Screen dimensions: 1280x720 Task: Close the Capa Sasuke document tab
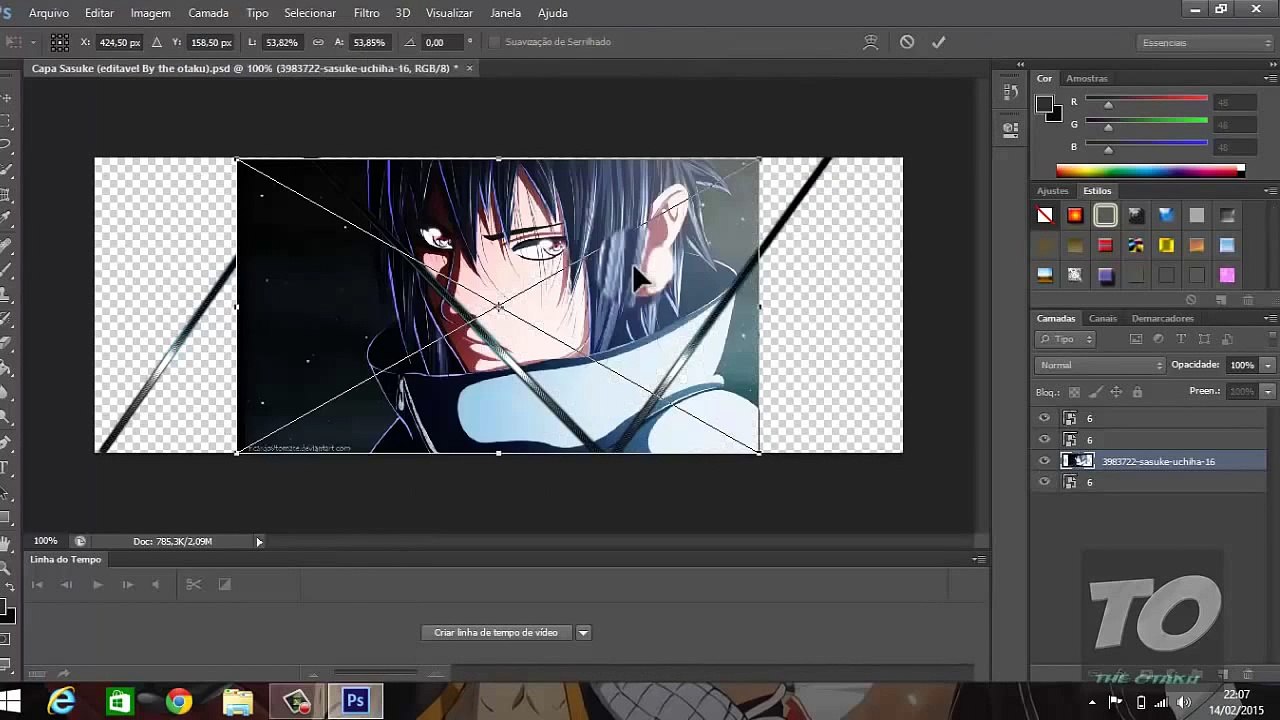[469, 68]
